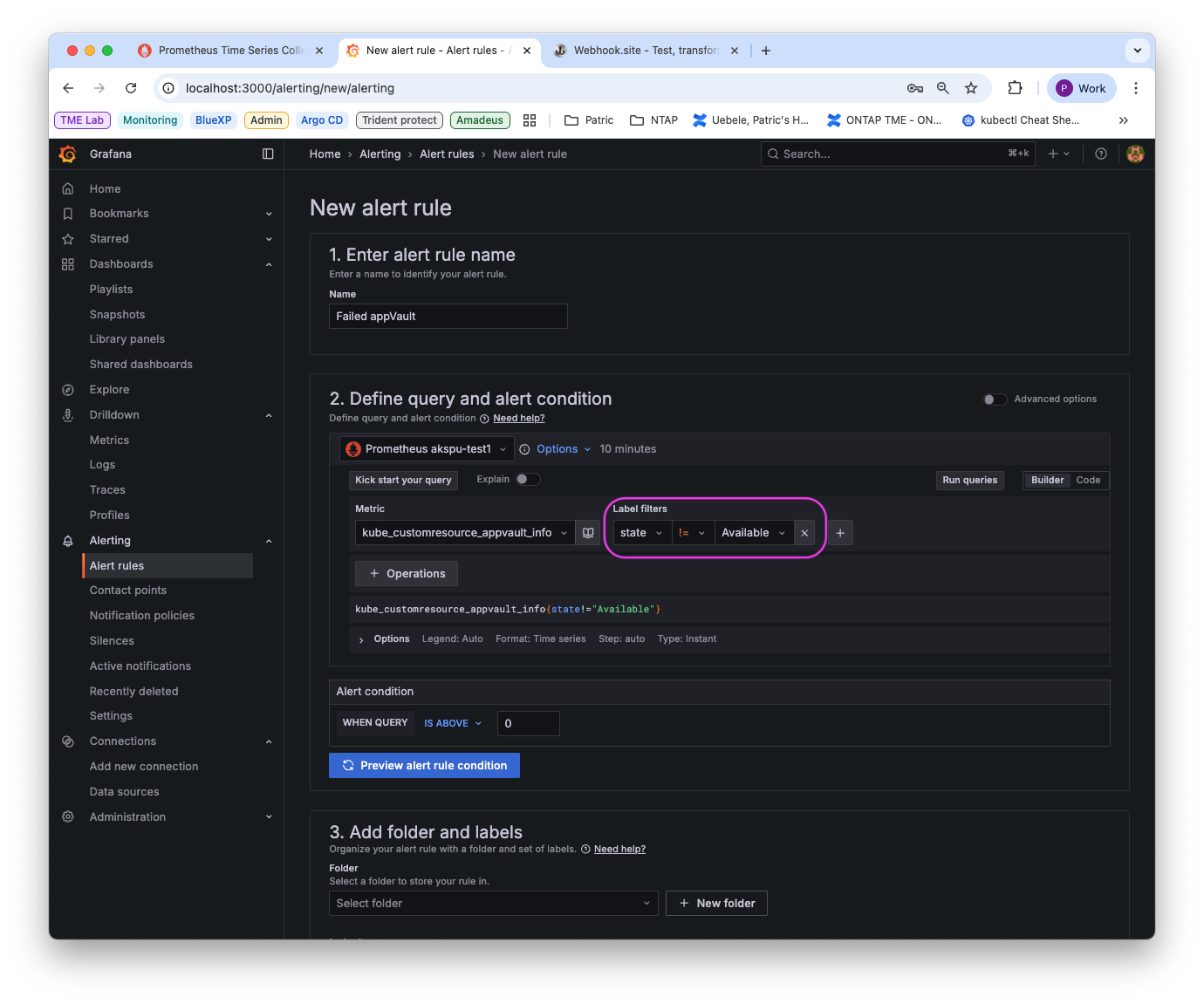Collapse the Alerting sidebar section

point(269,541)
